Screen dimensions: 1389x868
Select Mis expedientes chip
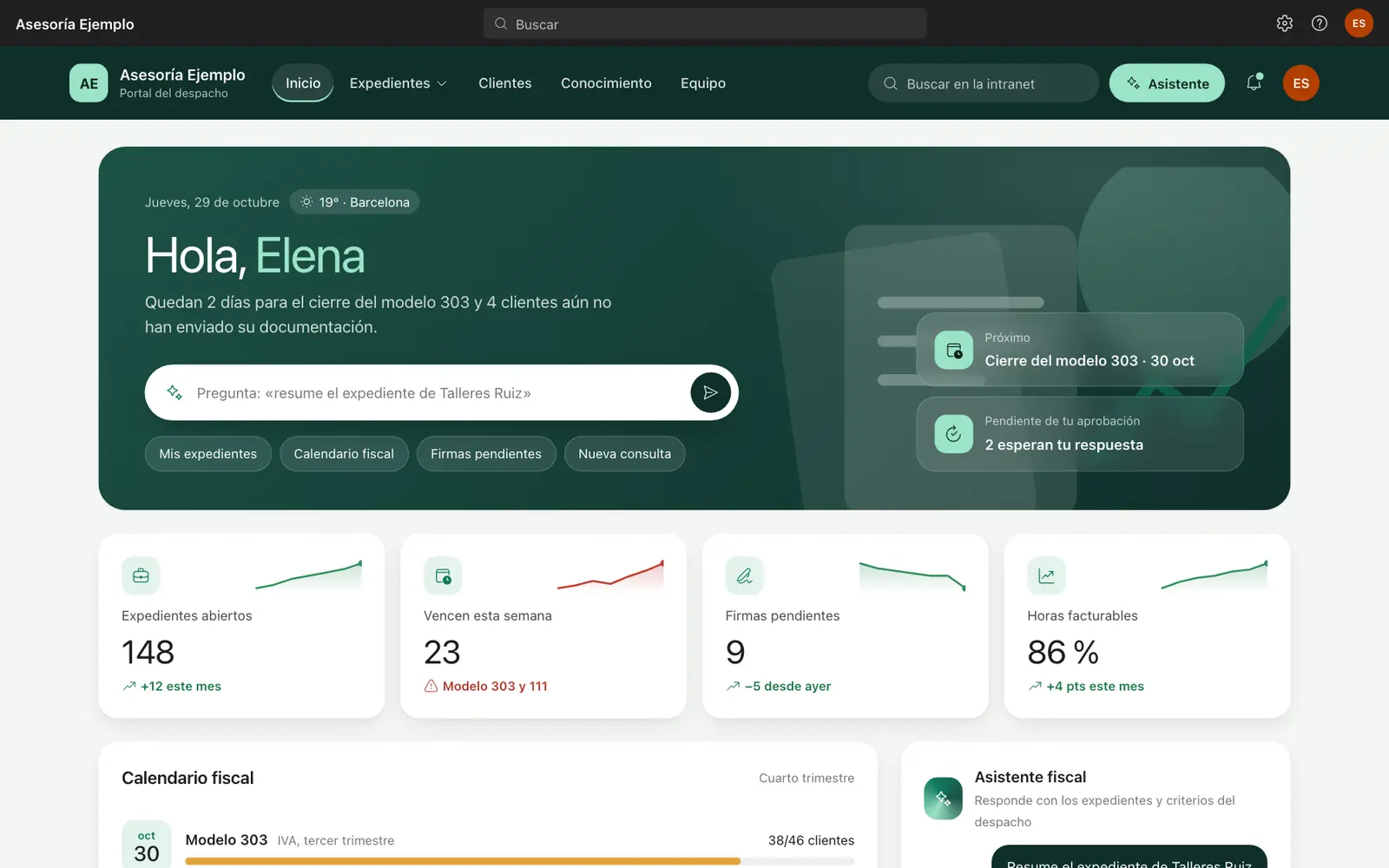208,454
